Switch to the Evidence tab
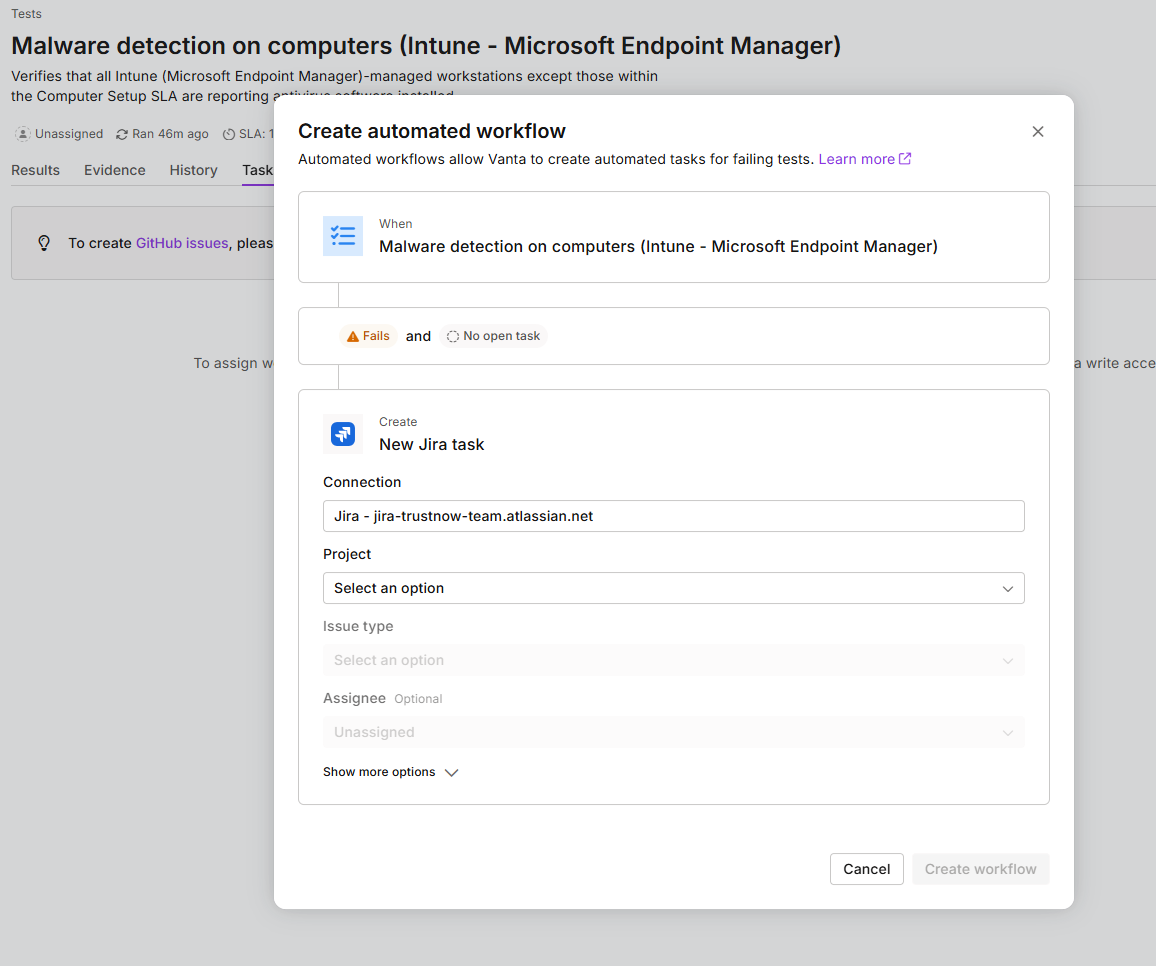 point(115,170)
